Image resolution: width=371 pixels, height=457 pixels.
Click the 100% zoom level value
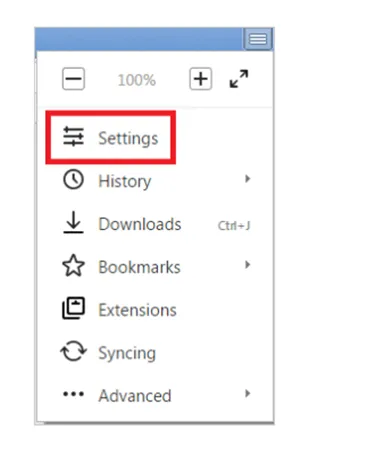pos(137,80)
